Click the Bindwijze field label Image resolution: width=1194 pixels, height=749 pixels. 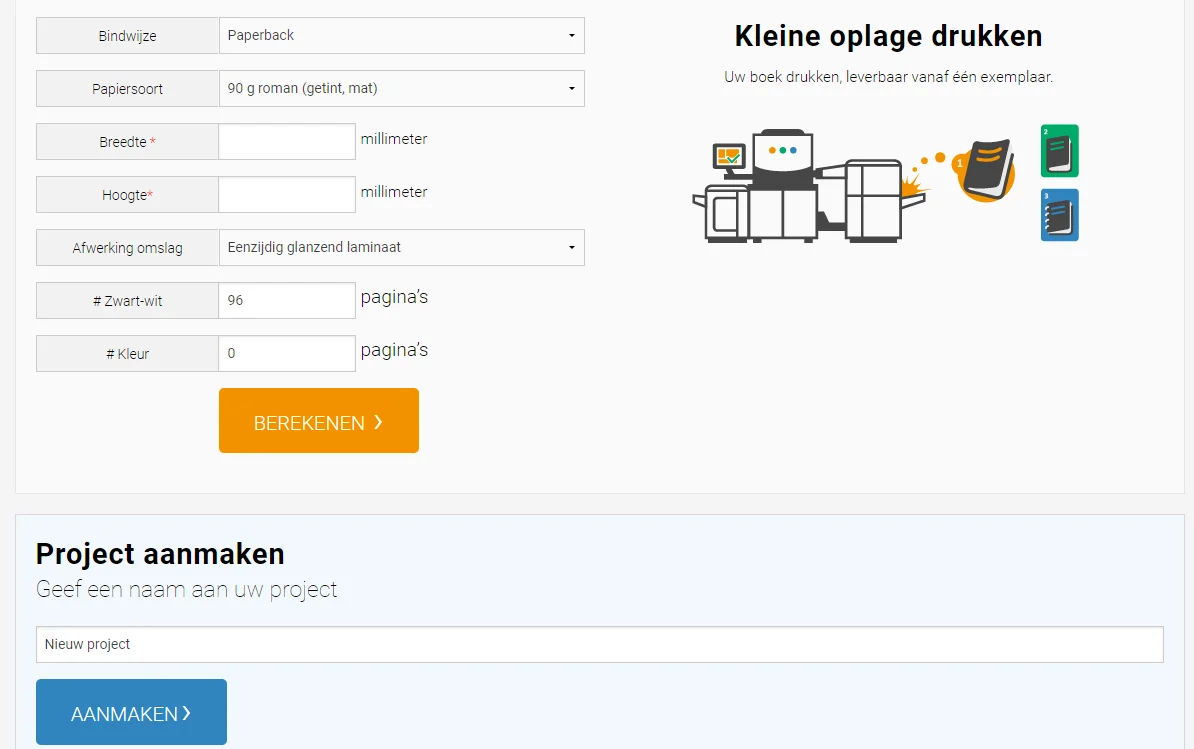(x=127, y=37)
